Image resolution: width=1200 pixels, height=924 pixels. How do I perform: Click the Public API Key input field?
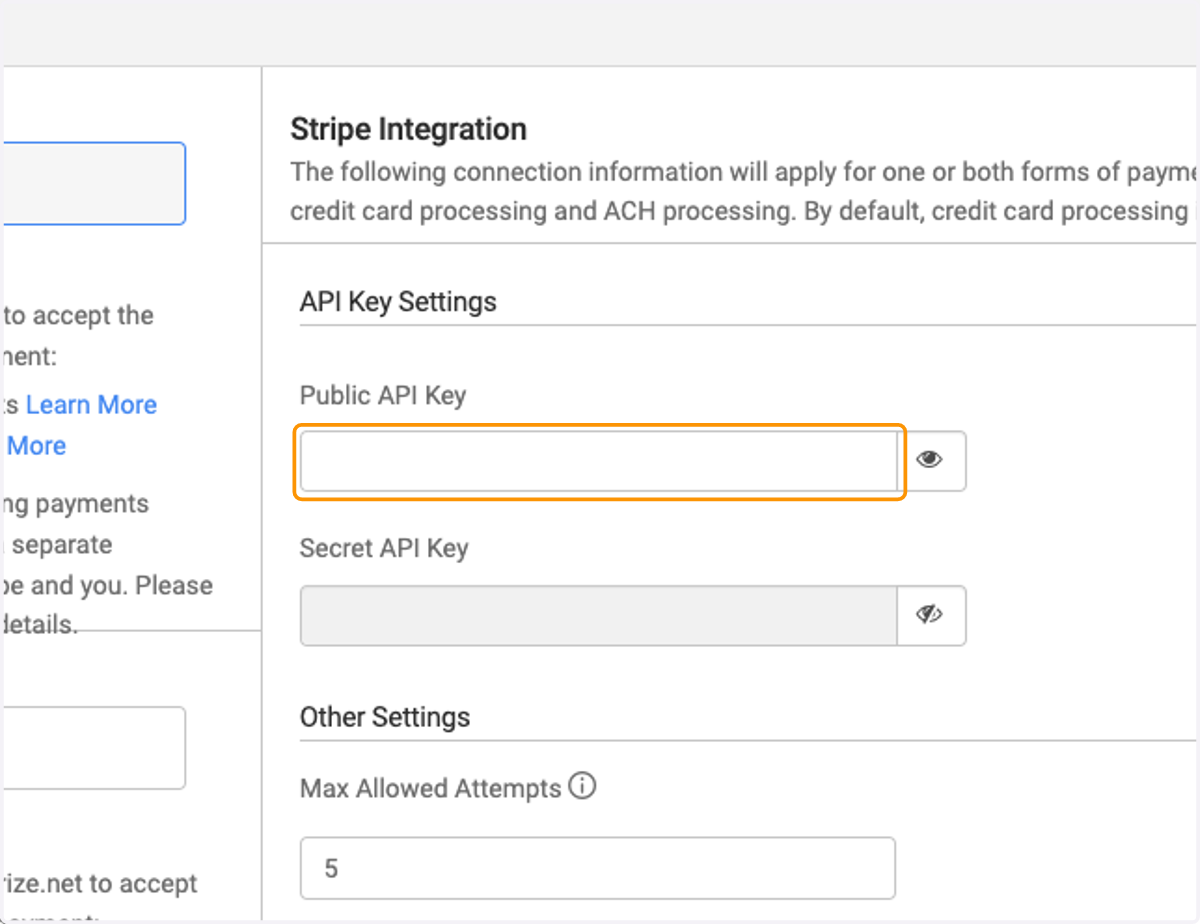599,461
